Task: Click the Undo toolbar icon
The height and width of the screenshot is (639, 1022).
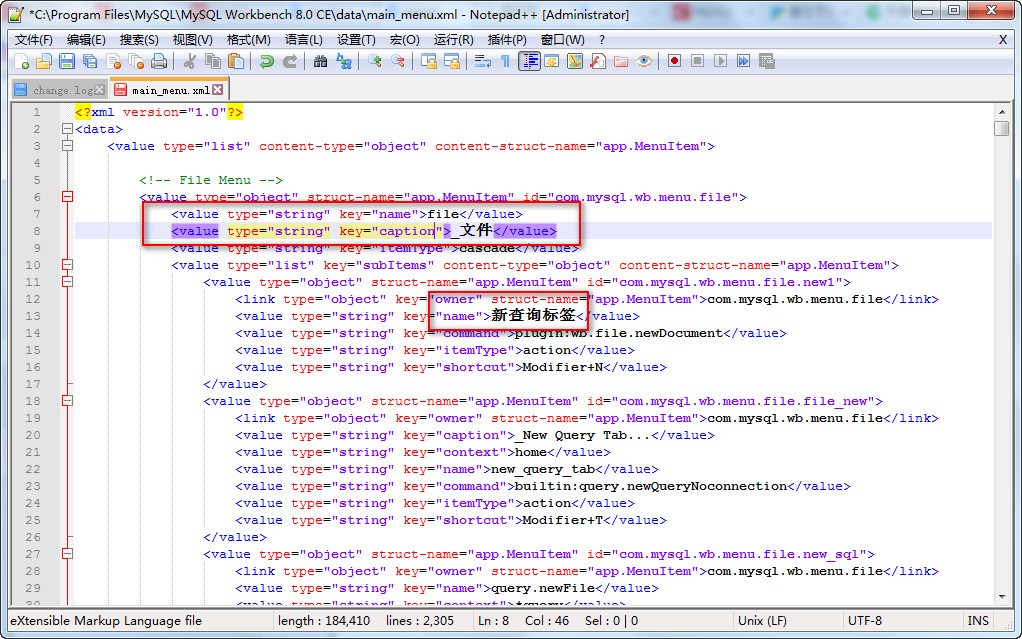Action: 266,62
